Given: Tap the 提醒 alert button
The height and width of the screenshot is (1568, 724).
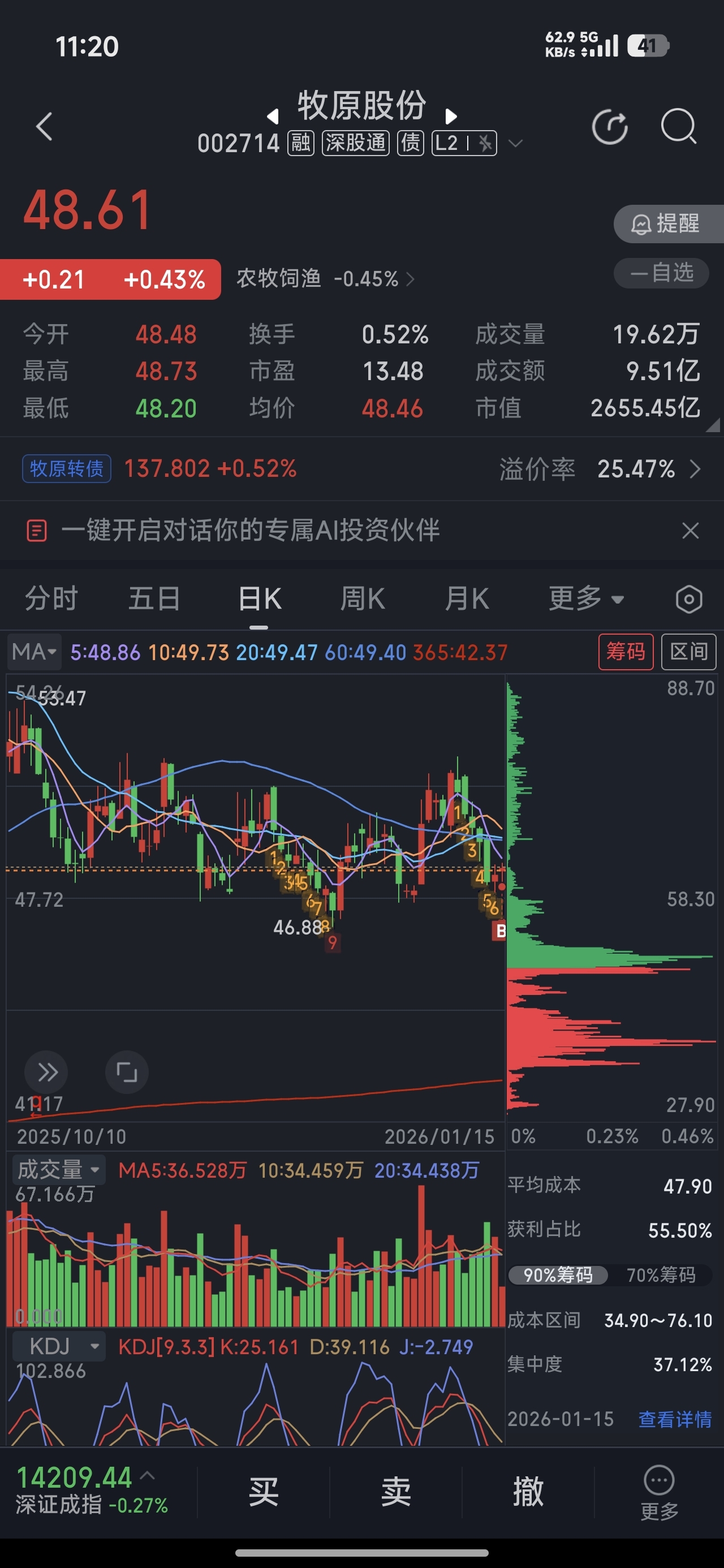Looking at the screenshot, I should [668, 223].
